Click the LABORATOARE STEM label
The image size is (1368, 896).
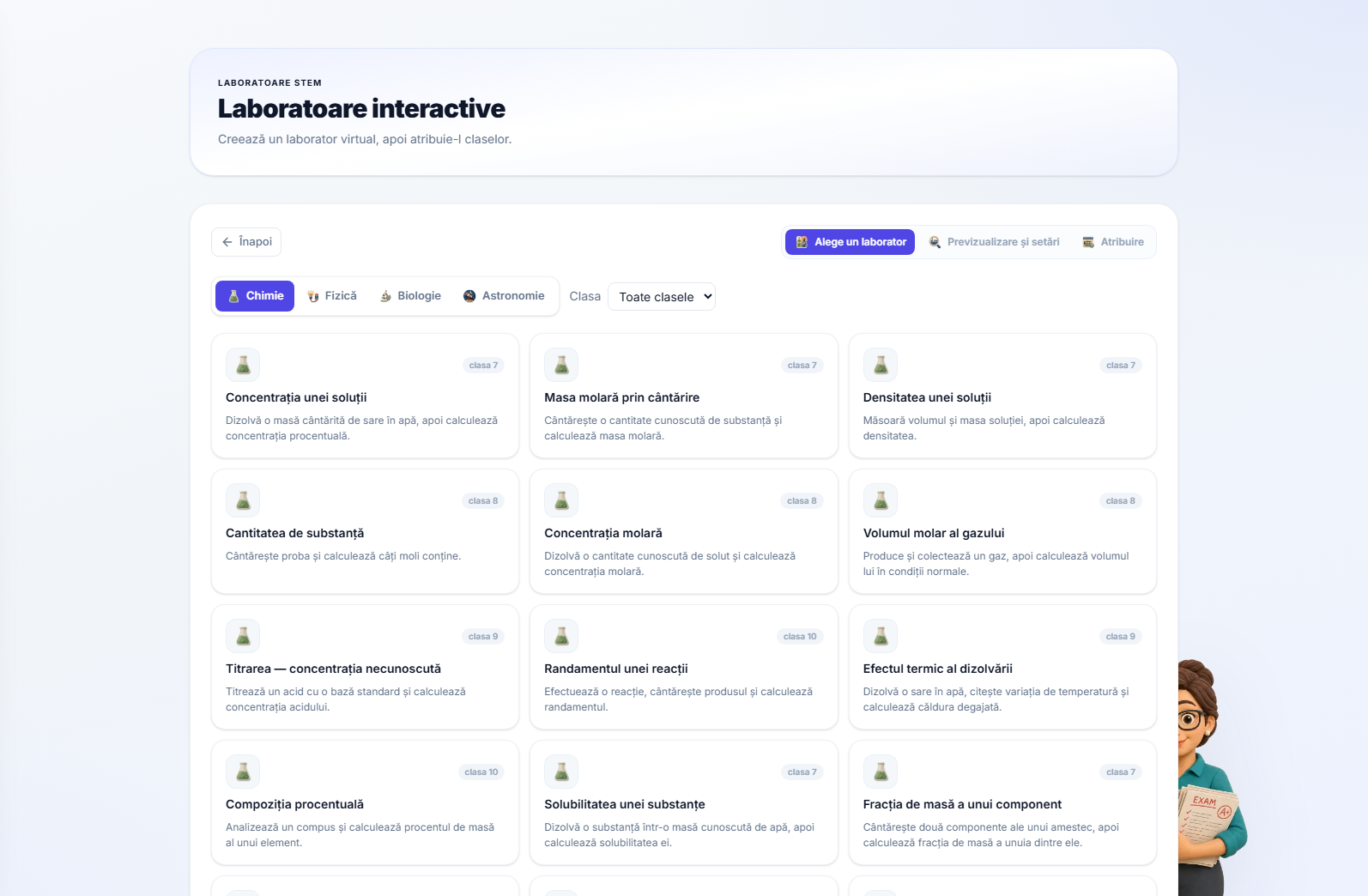tap(269, 83)
